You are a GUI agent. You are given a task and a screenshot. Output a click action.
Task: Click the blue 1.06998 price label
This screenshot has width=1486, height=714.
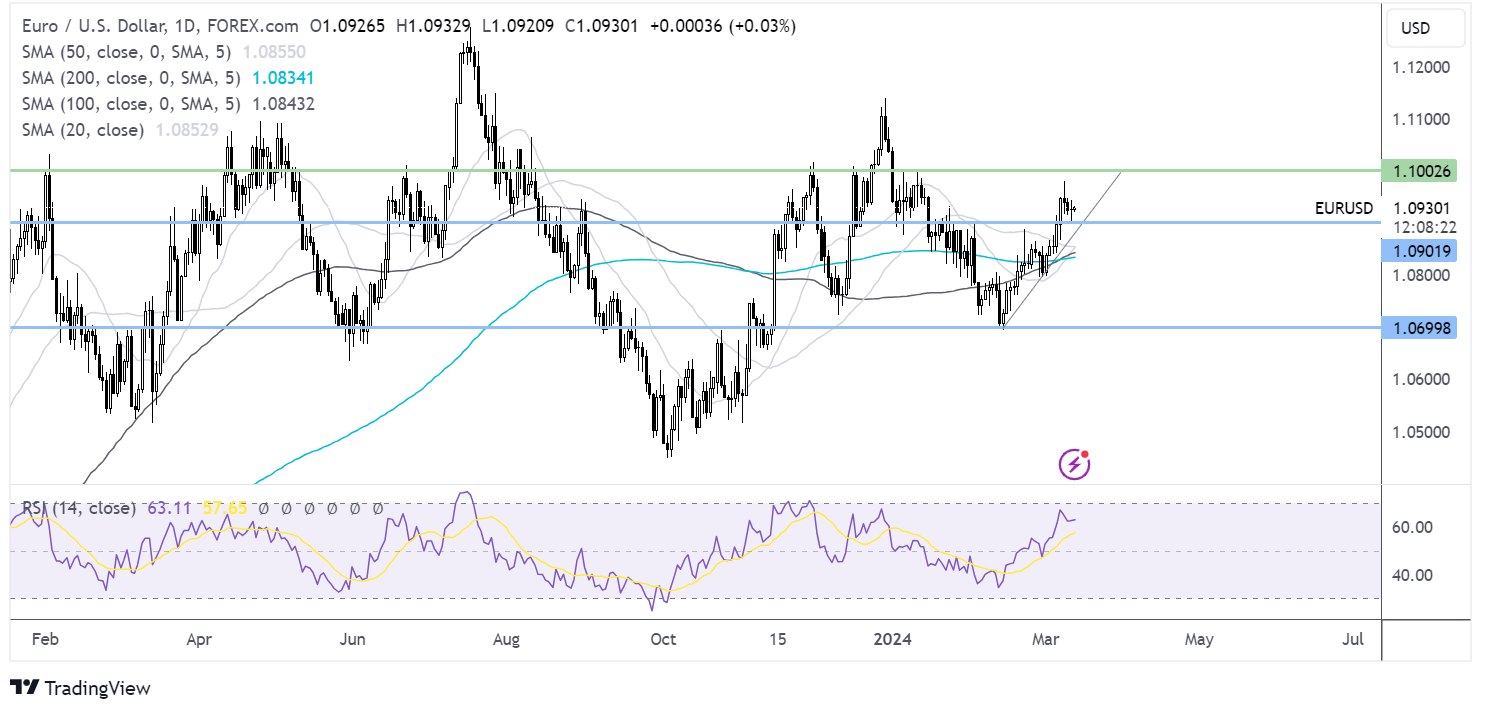coord(1418,327)
